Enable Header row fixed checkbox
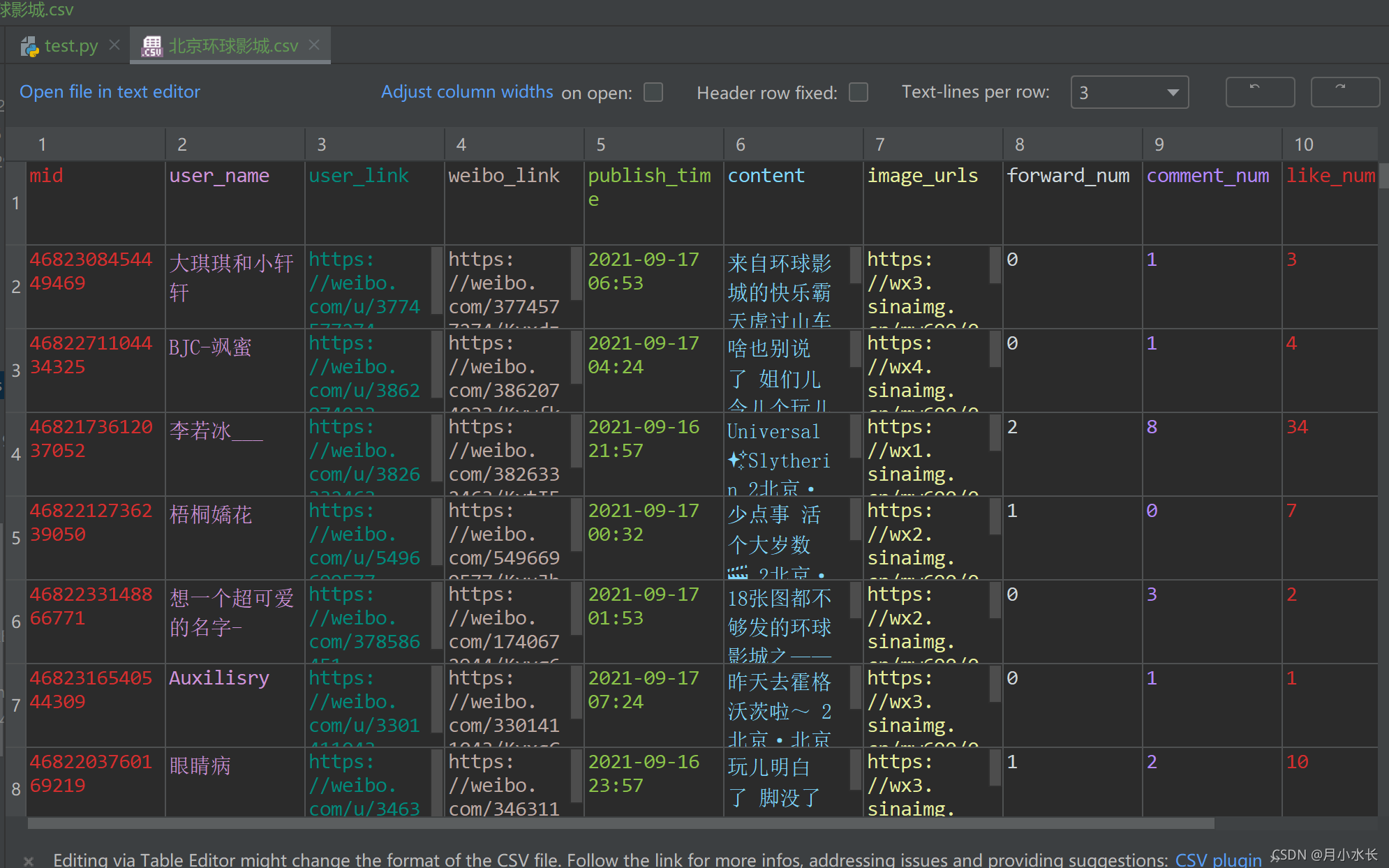 pos(859,92)
